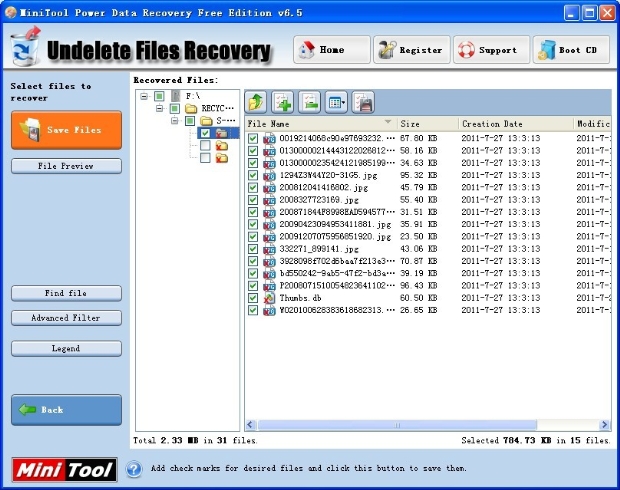Open the Register button
The width and height of the screenshot is (620, 490).
point(412,50)
